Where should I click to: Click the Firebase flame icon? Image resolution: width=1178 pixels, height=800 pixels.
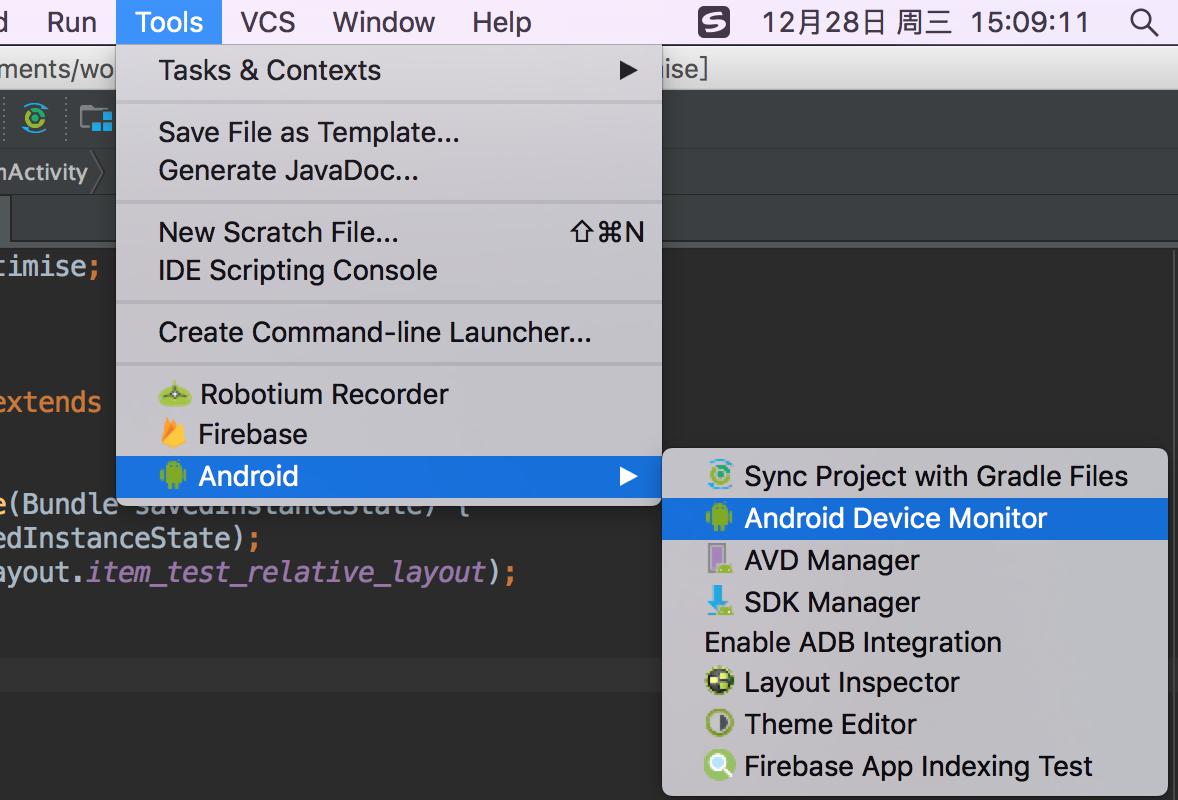pyautogui.click(x=174, y=434)
